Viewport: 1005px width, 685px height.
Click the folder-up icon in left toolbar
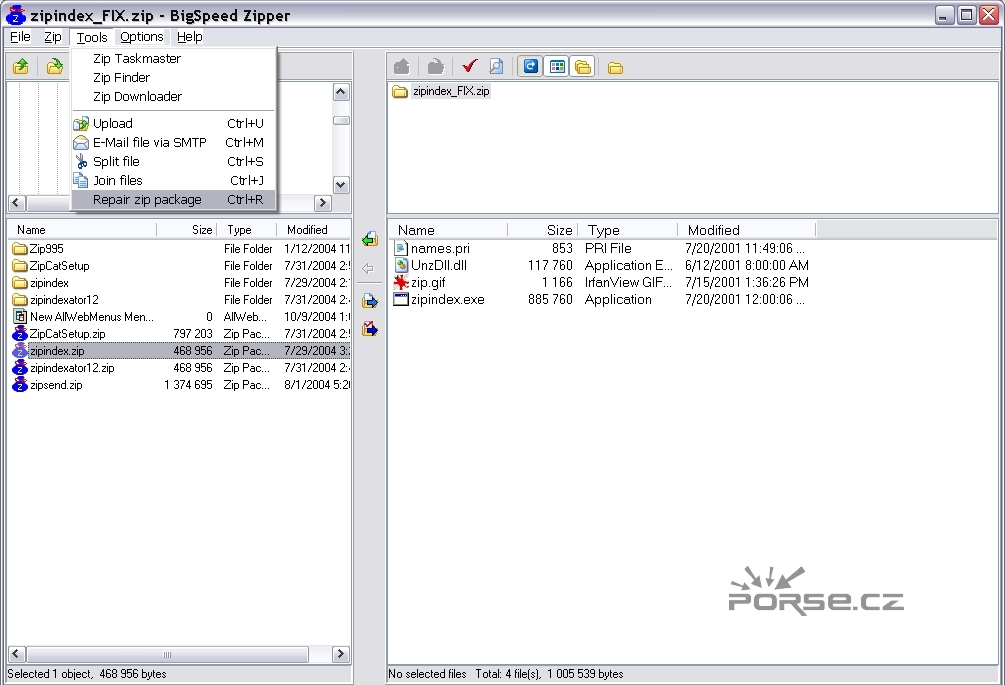(21, 67)
